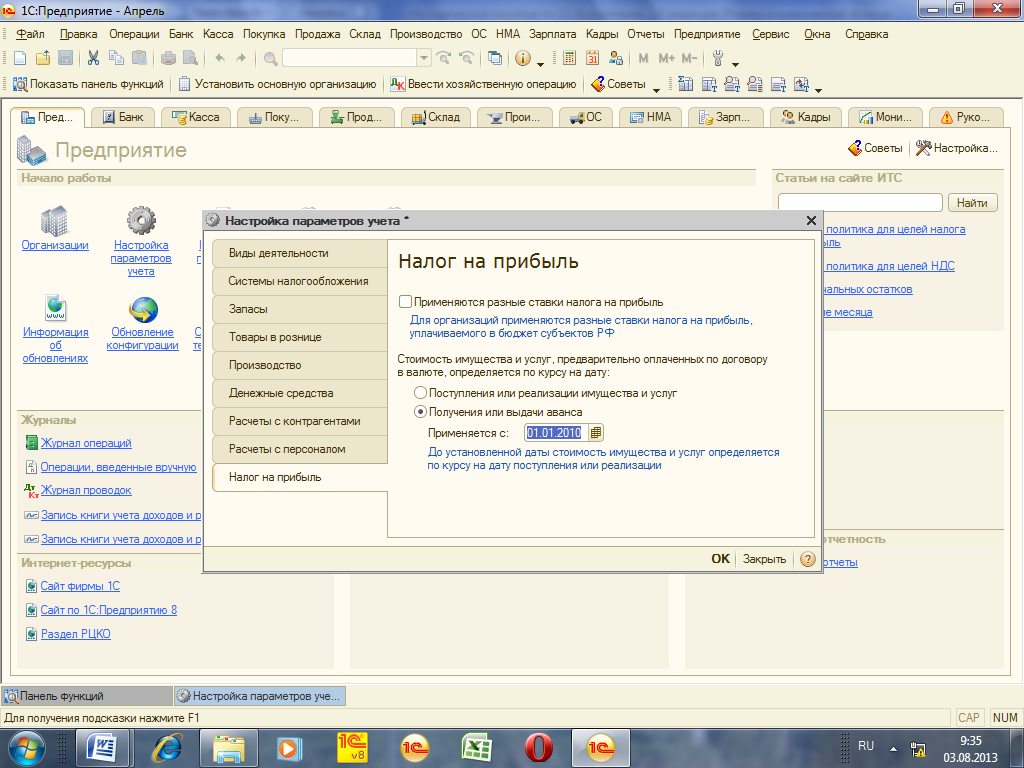
Task: Click the Windows Start button
Action: [25, 748]
